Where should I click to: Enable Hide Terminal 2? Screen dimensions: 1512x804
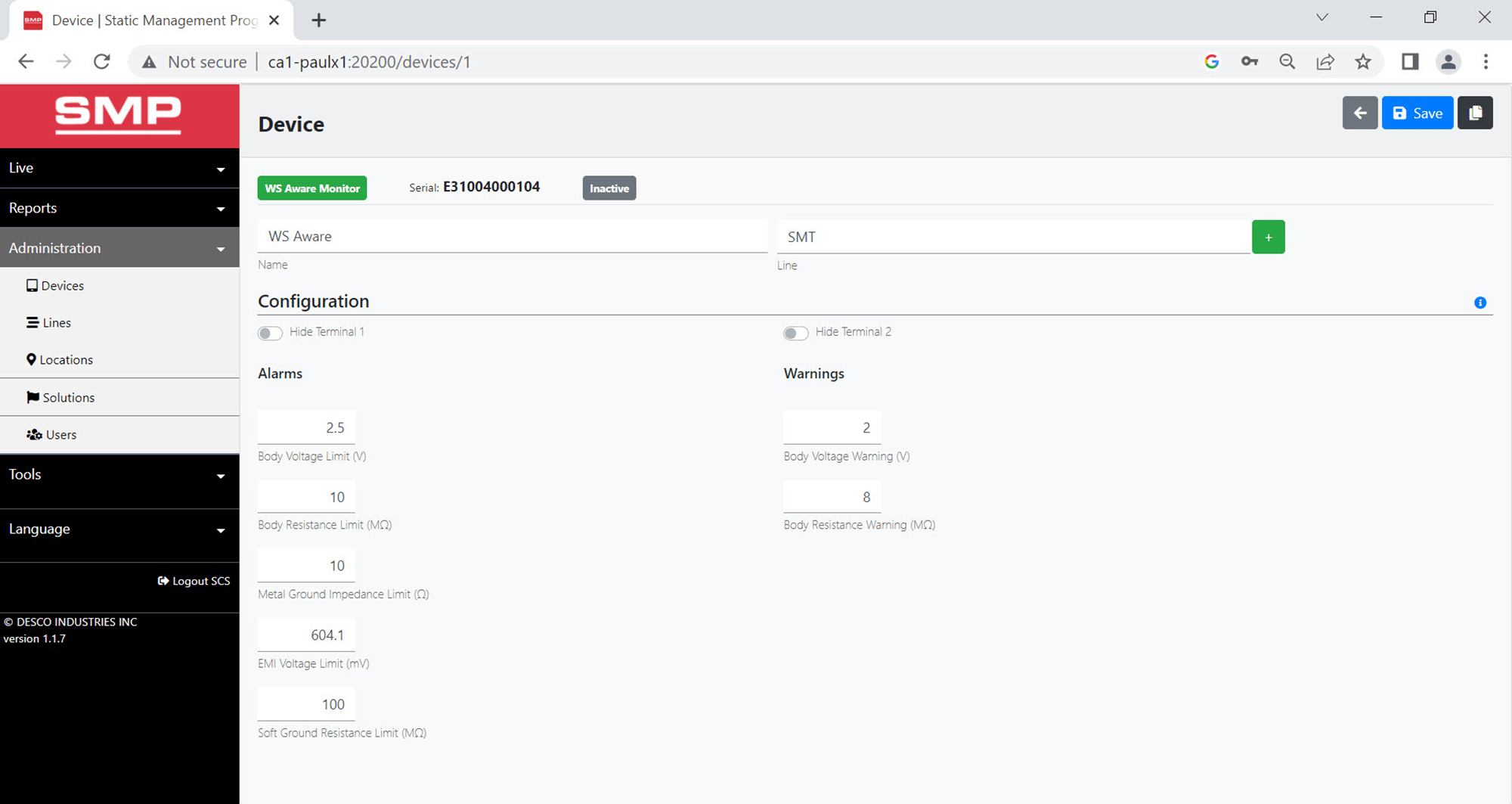(x=795, y=333)
